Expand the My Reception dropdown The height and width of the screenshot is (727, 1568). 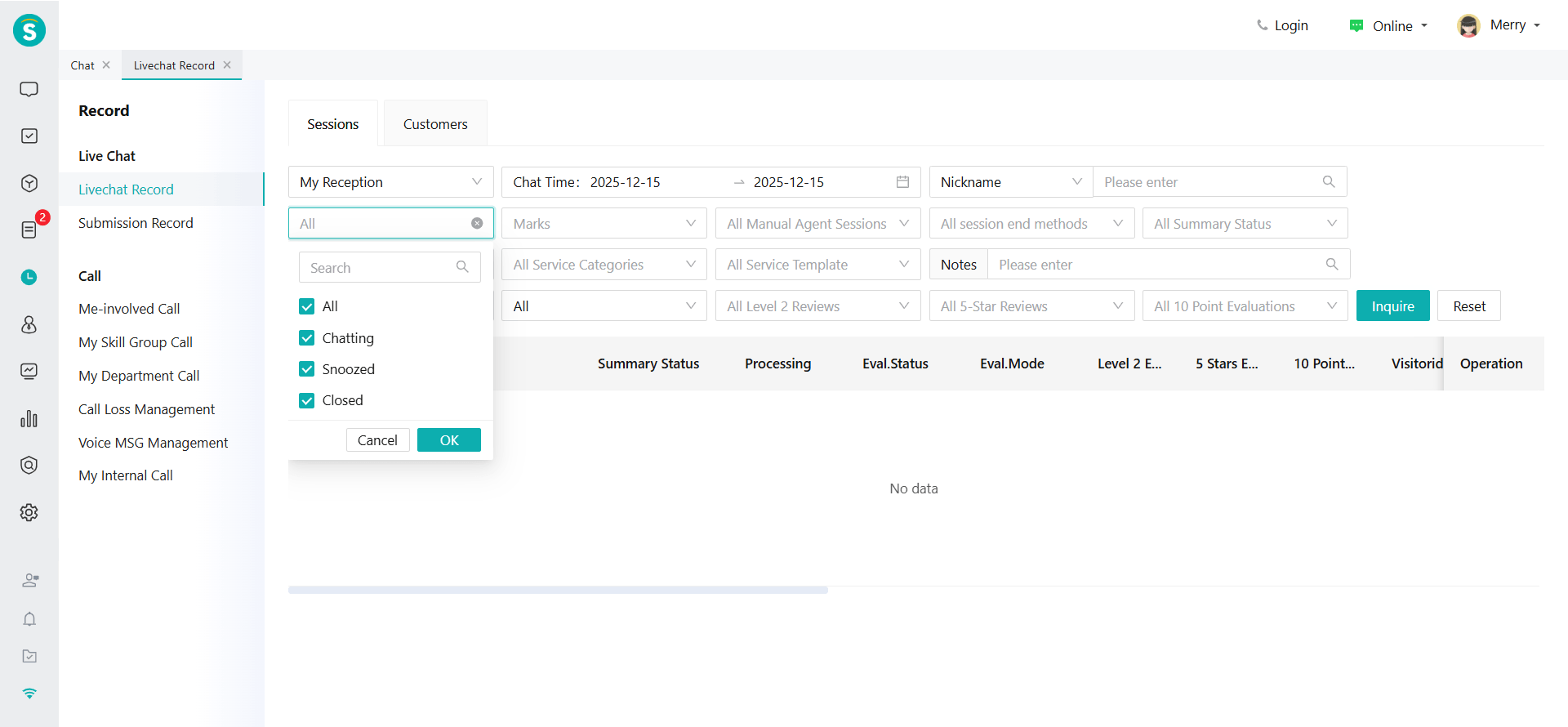[390, 182]
